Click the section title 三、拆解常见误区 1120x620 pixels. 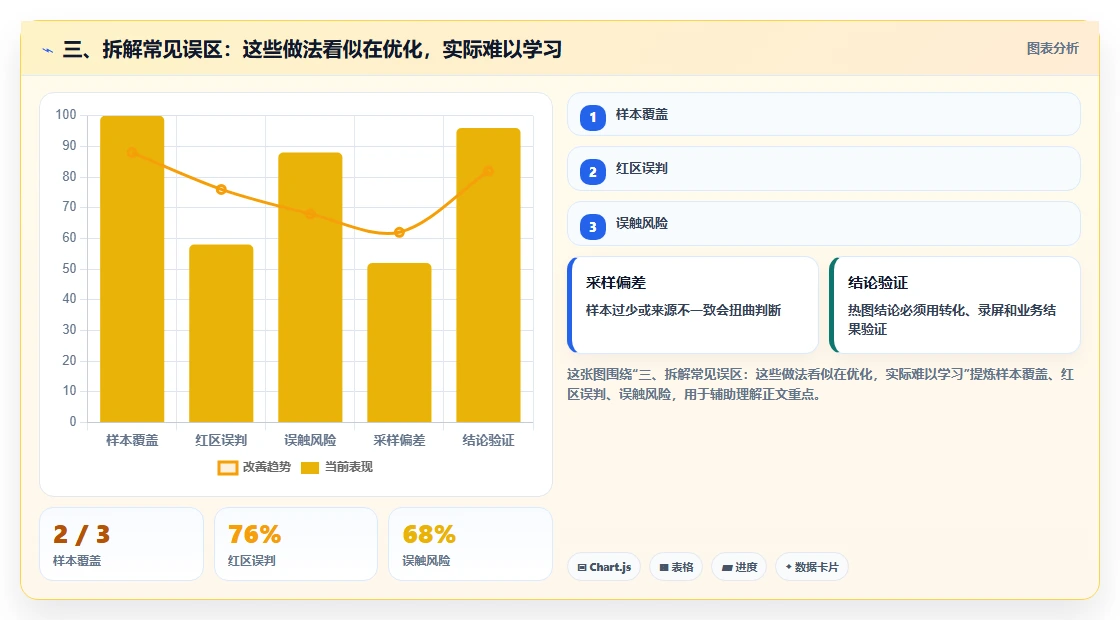[312, 49]
